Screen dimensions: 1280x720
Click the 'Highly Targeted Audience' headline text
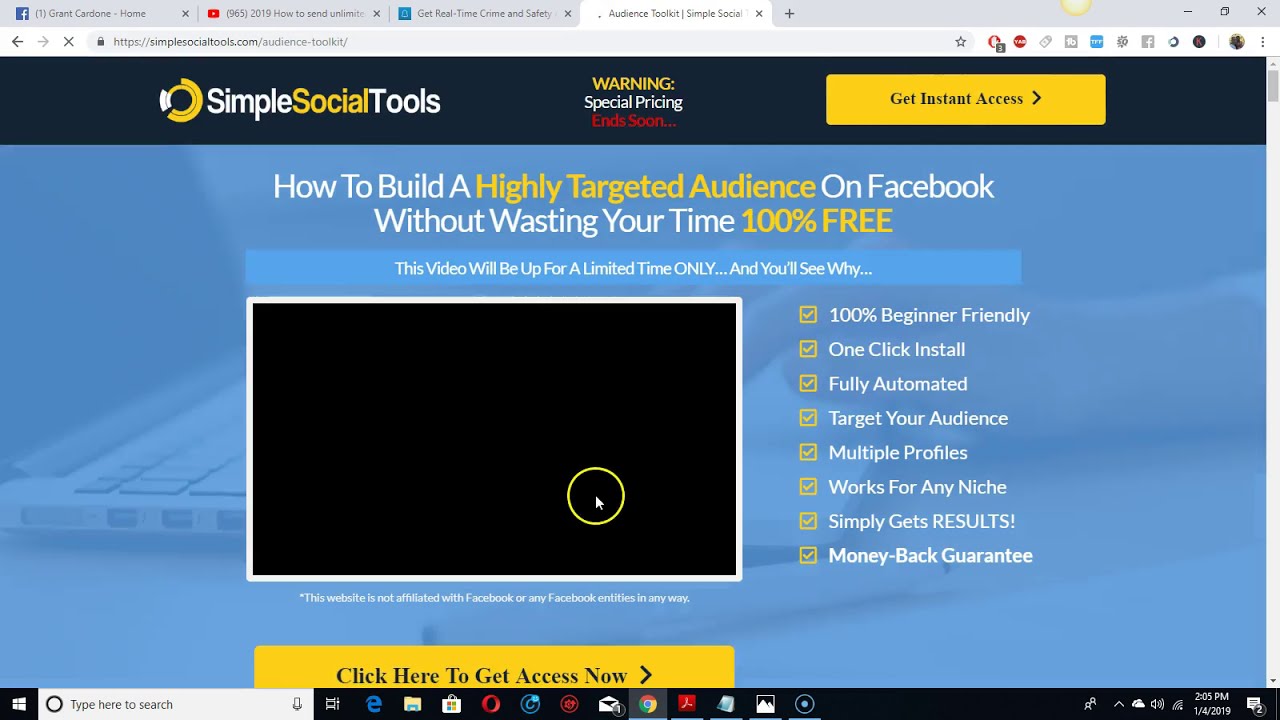click(645, 187)
